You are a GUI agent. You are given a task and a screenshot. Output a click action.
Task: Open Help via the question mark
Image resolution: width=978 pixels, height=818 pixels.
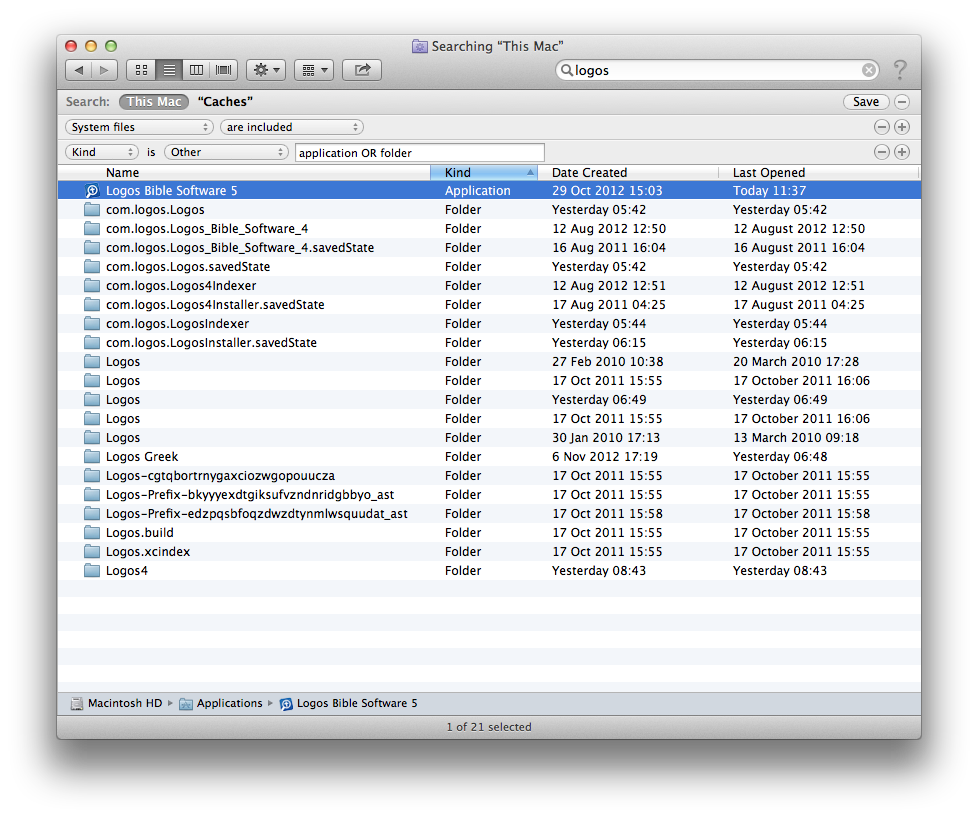(899, 70)
